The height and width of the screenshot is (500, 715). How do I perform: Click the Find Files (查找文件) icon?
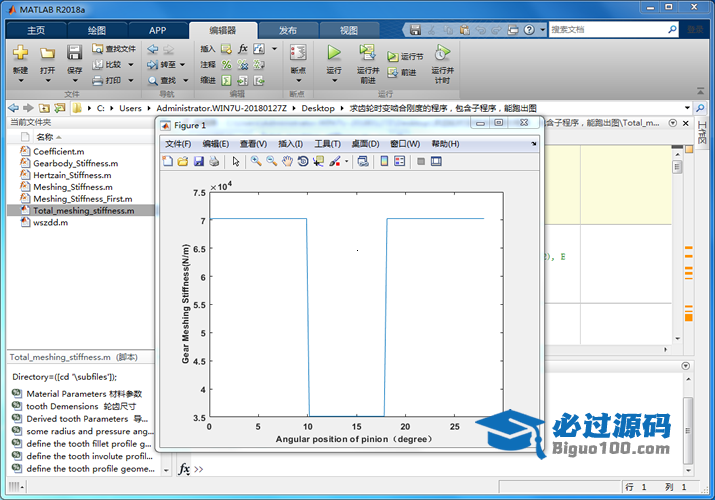[x=97, y=48]
